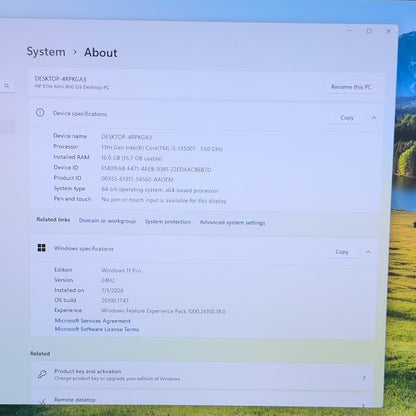Screen dimensions: 416x416
Task: Open the System protection link
Action: click(x=168, y=222)
